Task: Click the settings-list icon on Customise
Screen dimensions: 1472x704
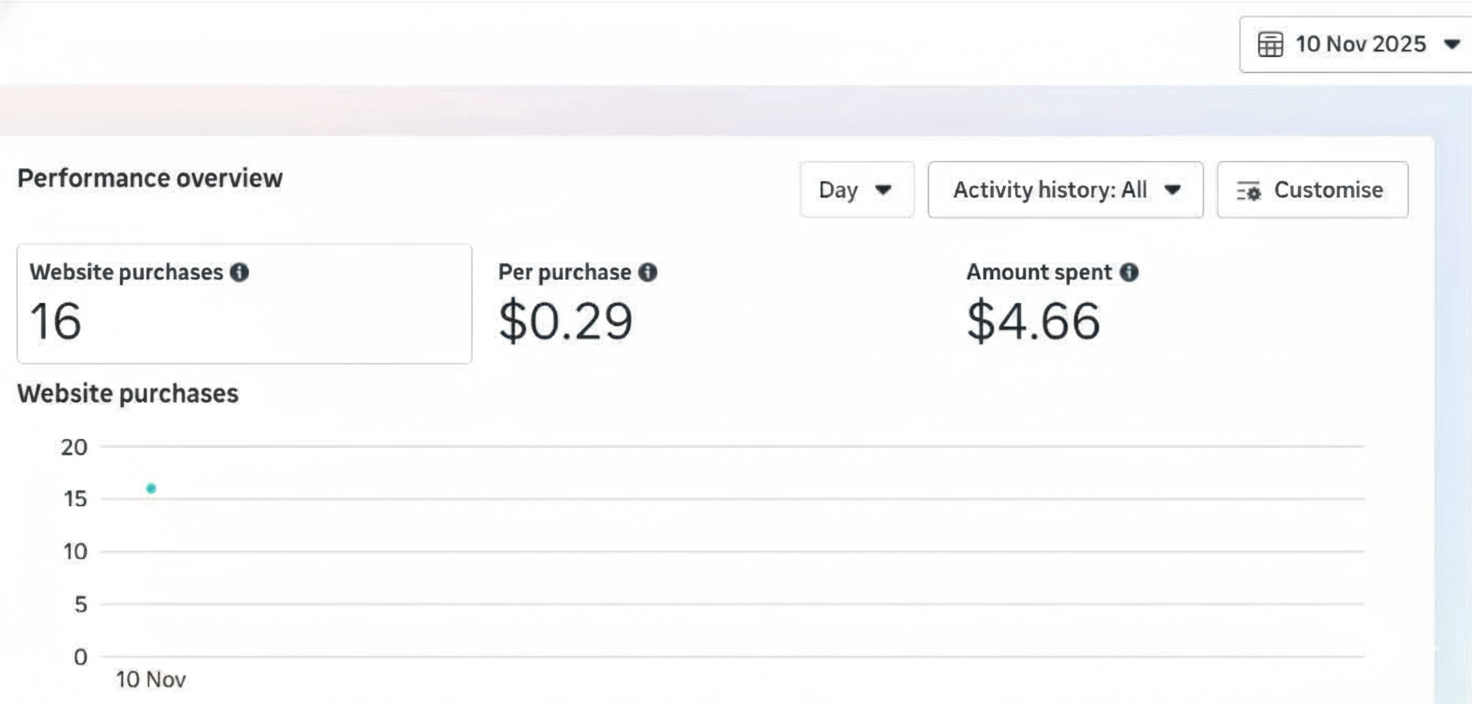Action: [x=1249, y=191]
